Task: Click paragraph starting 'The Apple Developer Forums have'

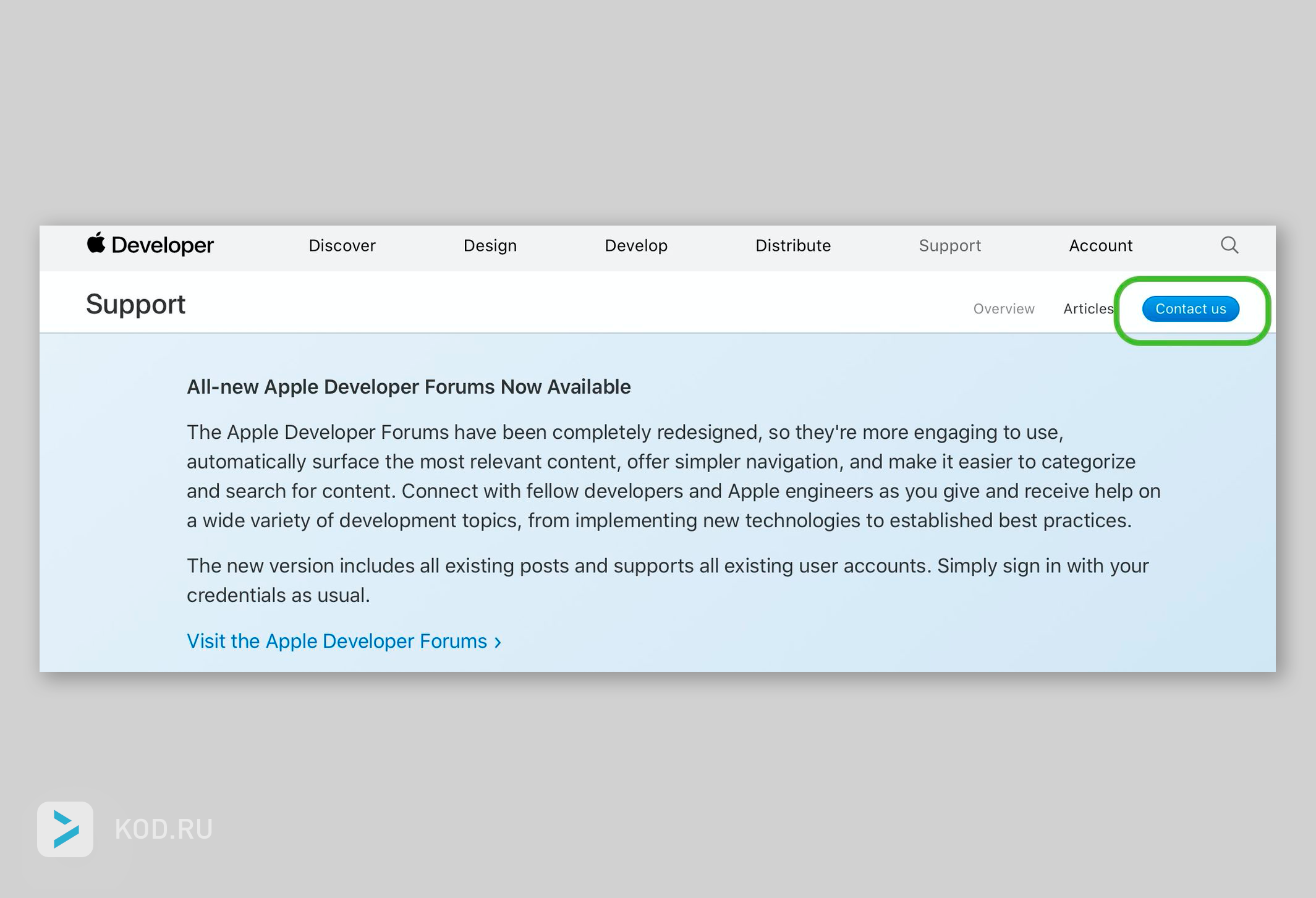Action: [674, 476]
